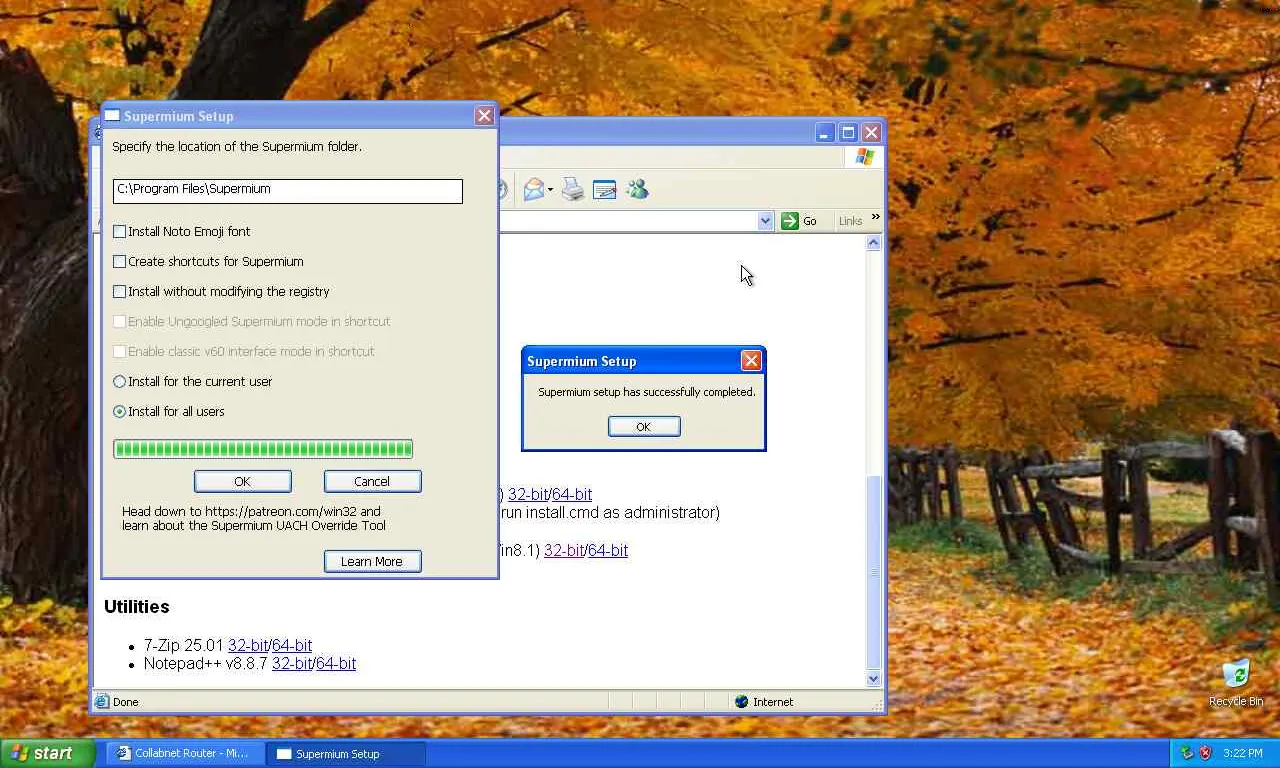Viewport: 1280px width, 768px height.
Task: Click the Internet zone globe in status bar
Action: [741, 702]
